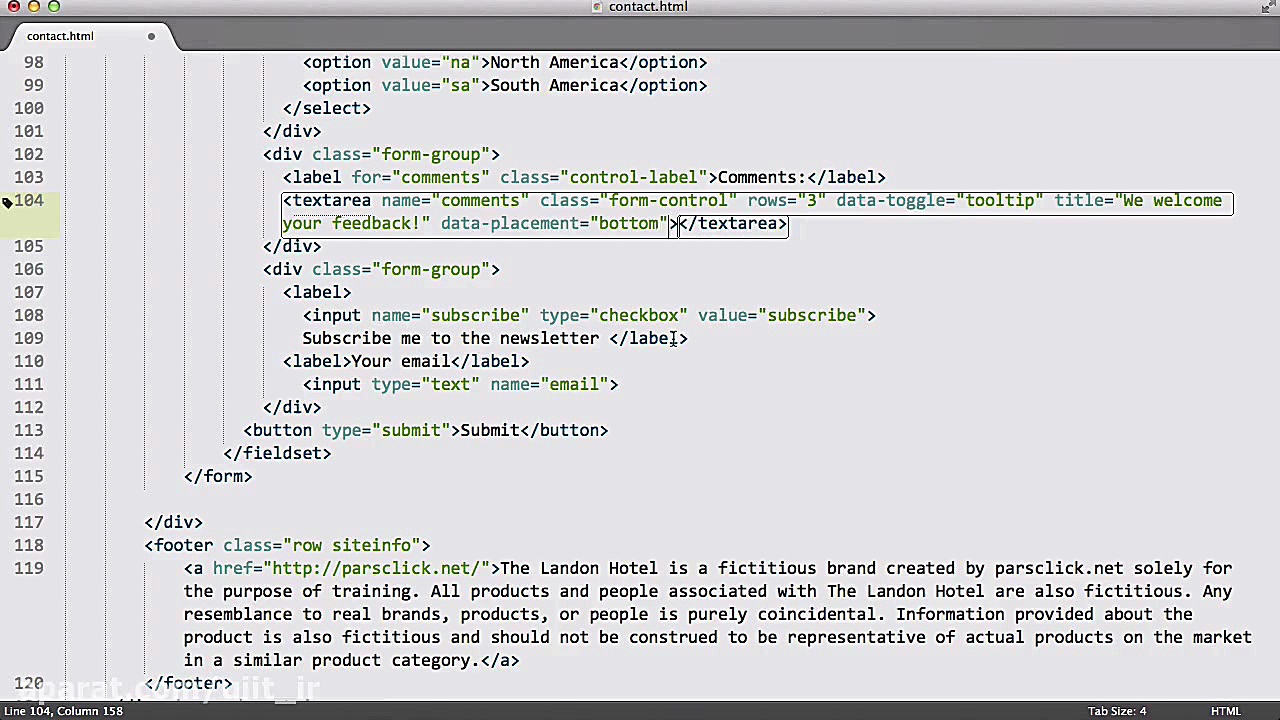Click the "Comments:" label text

click(x=762, y=177)
